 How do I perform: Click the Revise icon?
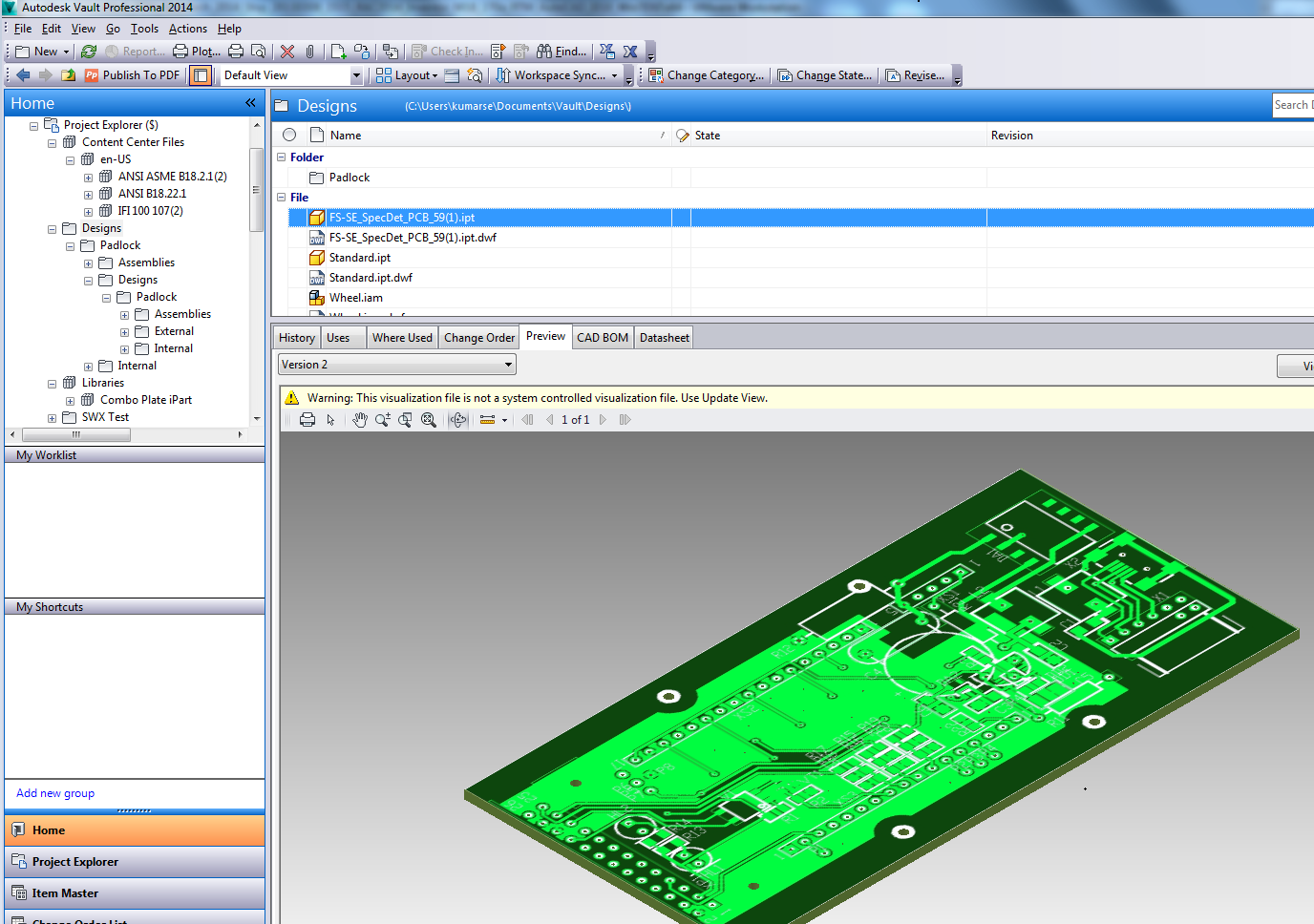tap(893, 75)
